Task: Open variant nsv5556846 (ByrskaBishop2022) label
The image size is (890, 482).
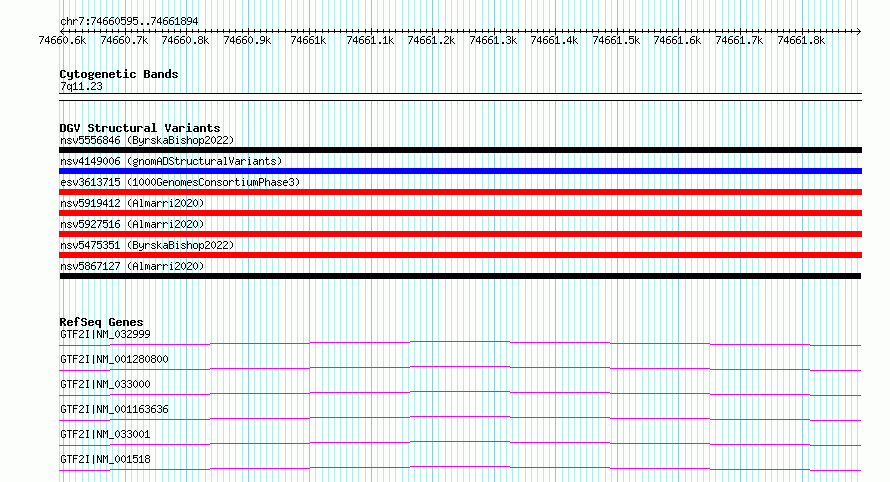Action: (147, 140)
